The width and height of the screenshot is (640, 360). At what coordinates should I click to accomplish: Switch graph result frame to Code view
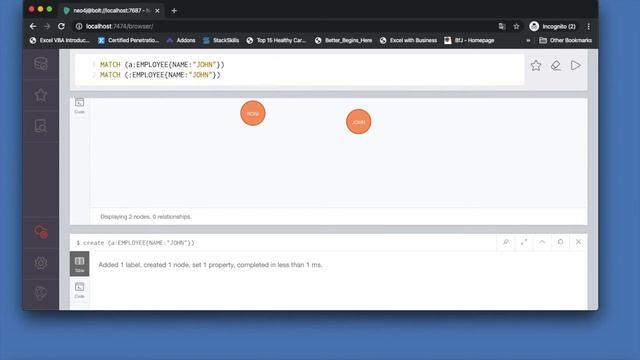[80, 106]
